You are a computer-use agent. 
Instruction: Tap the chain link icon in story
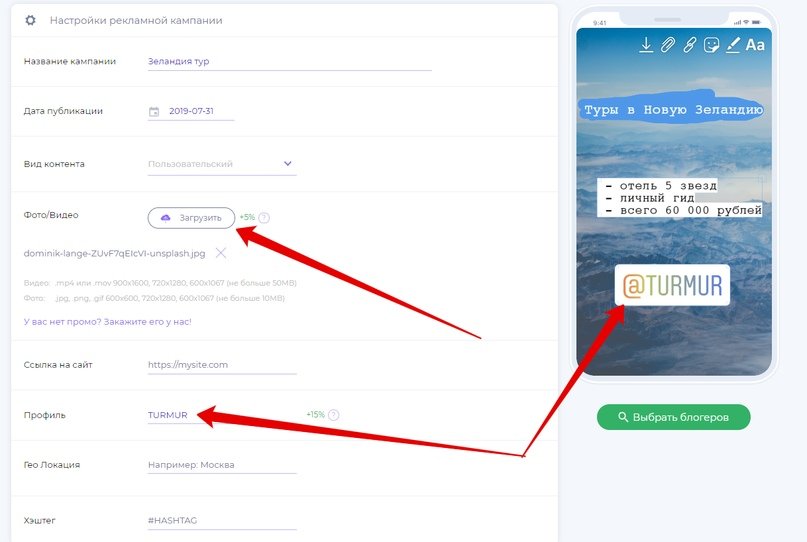coord(690,45)
